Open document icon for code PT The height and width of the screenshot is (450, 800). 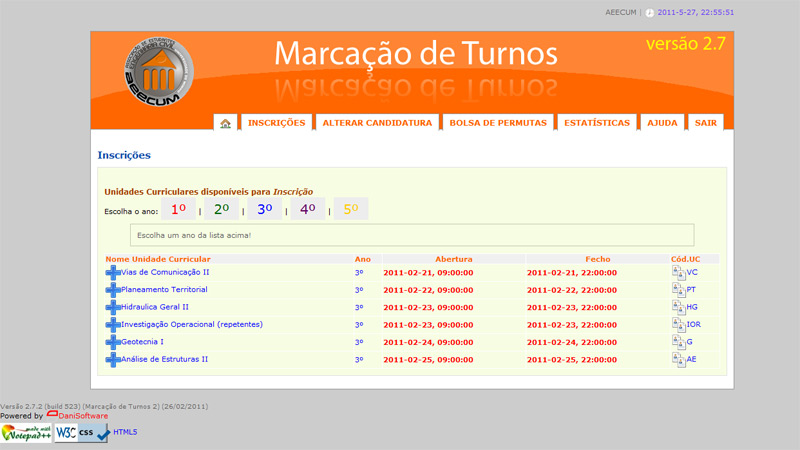tap(678, 290)
